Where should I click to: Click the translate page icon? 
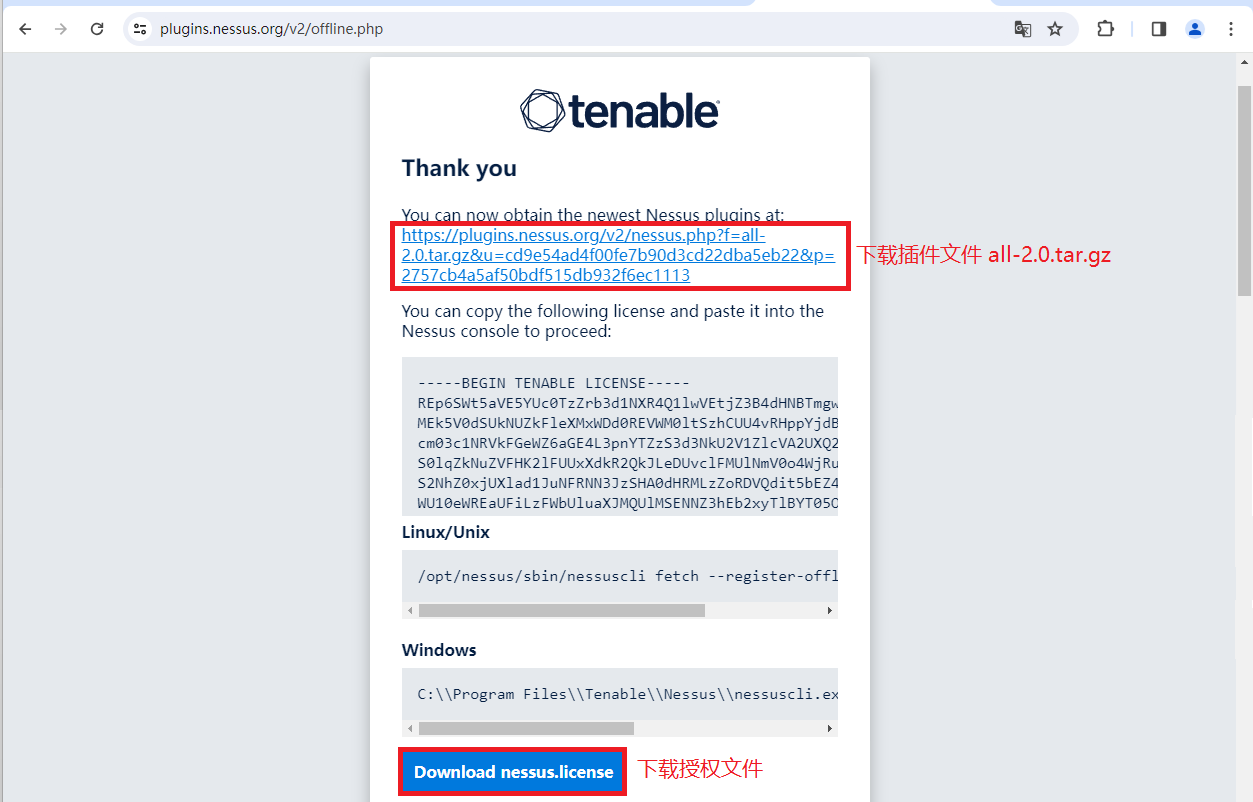point(1022,29)
